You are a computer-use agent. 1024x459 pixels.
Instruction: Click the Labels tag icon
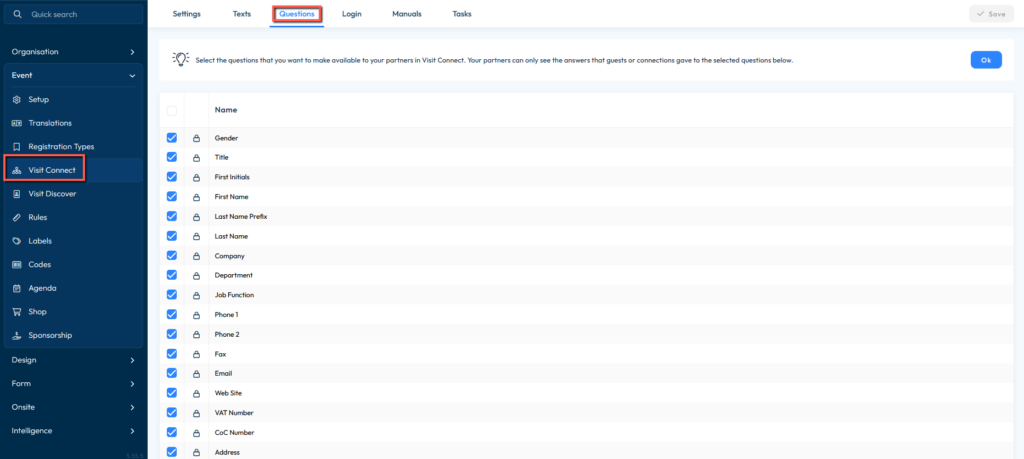17,241
